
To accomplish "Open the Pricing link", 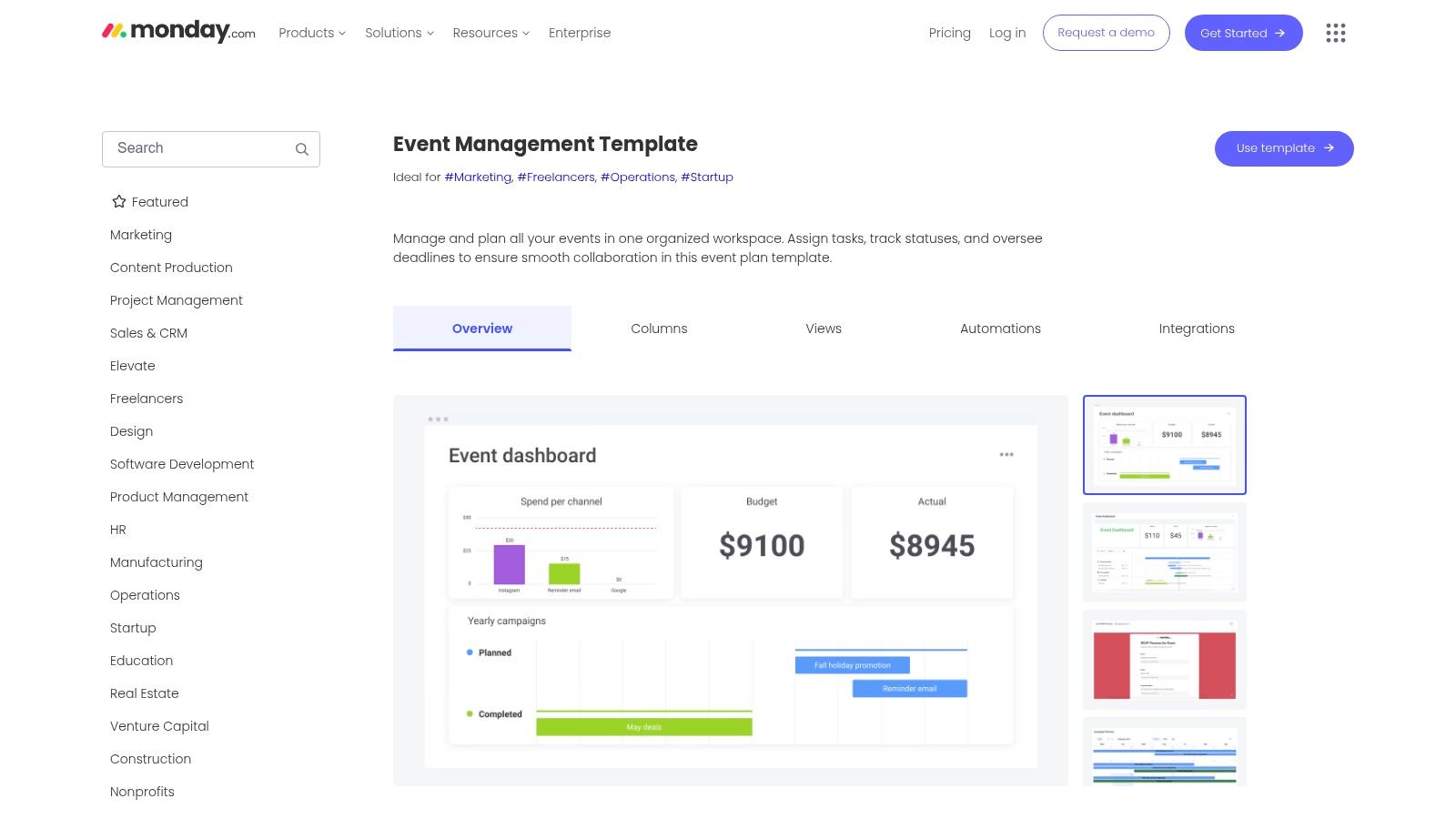I will [x=949, y=33].
